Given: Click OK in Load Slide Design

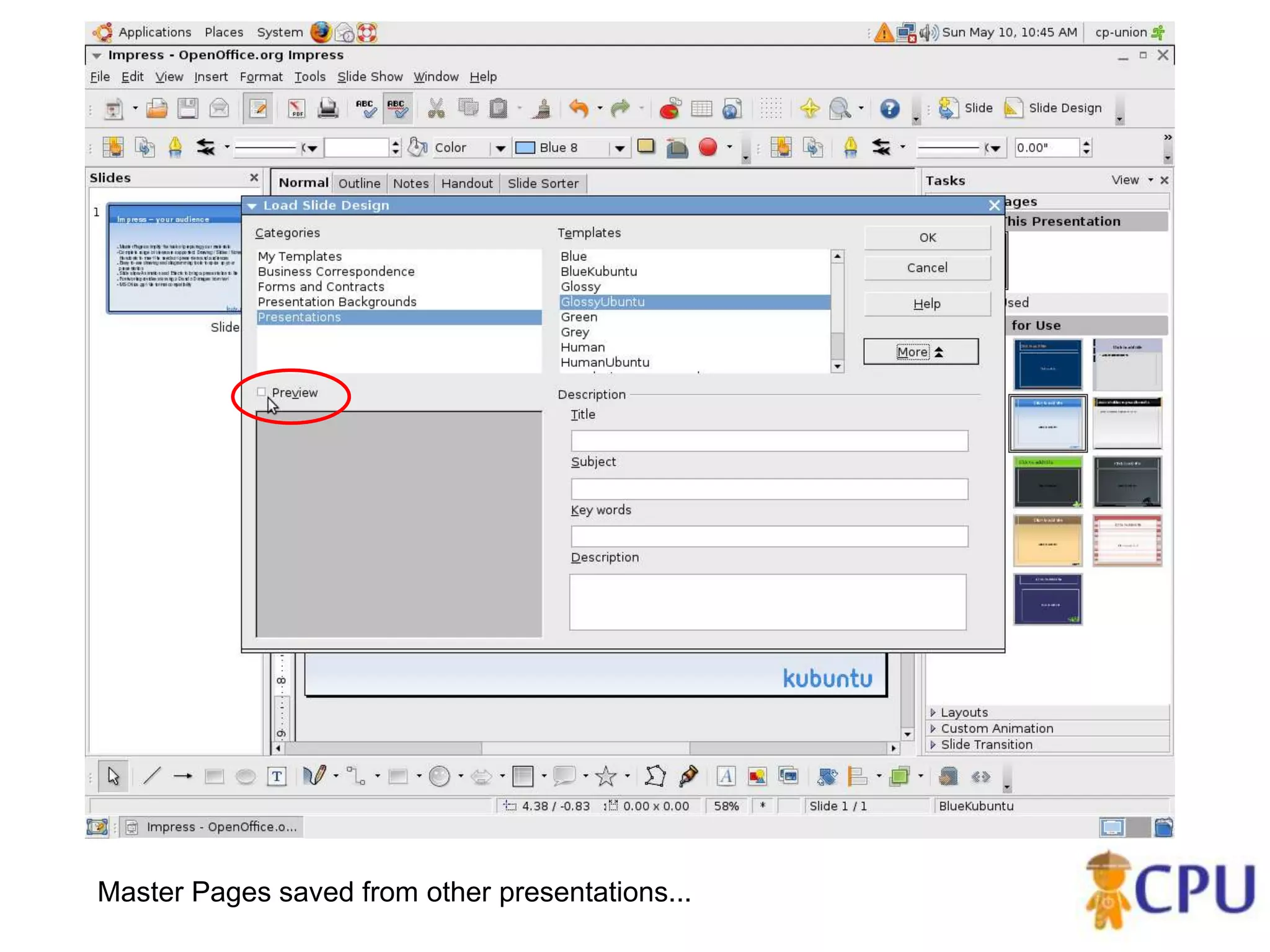Looking at the screenshot, I should (x=928, y=237).
